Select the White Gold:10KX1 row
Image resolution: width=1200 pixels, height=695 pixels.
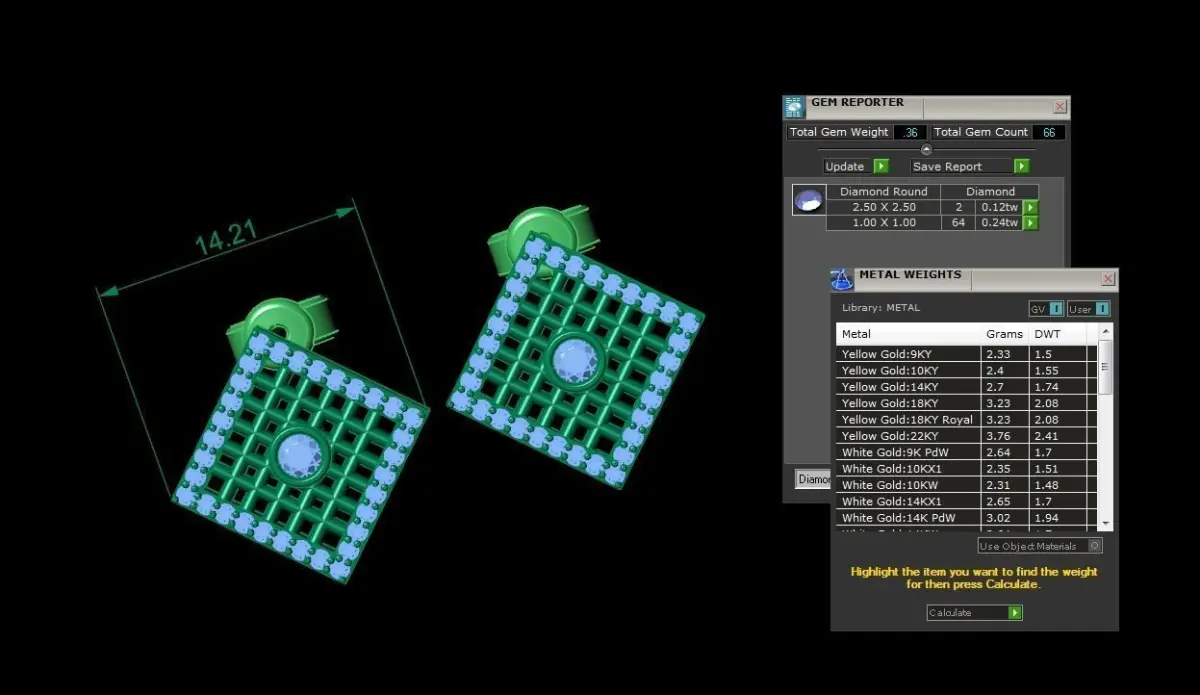click(967, 469)
